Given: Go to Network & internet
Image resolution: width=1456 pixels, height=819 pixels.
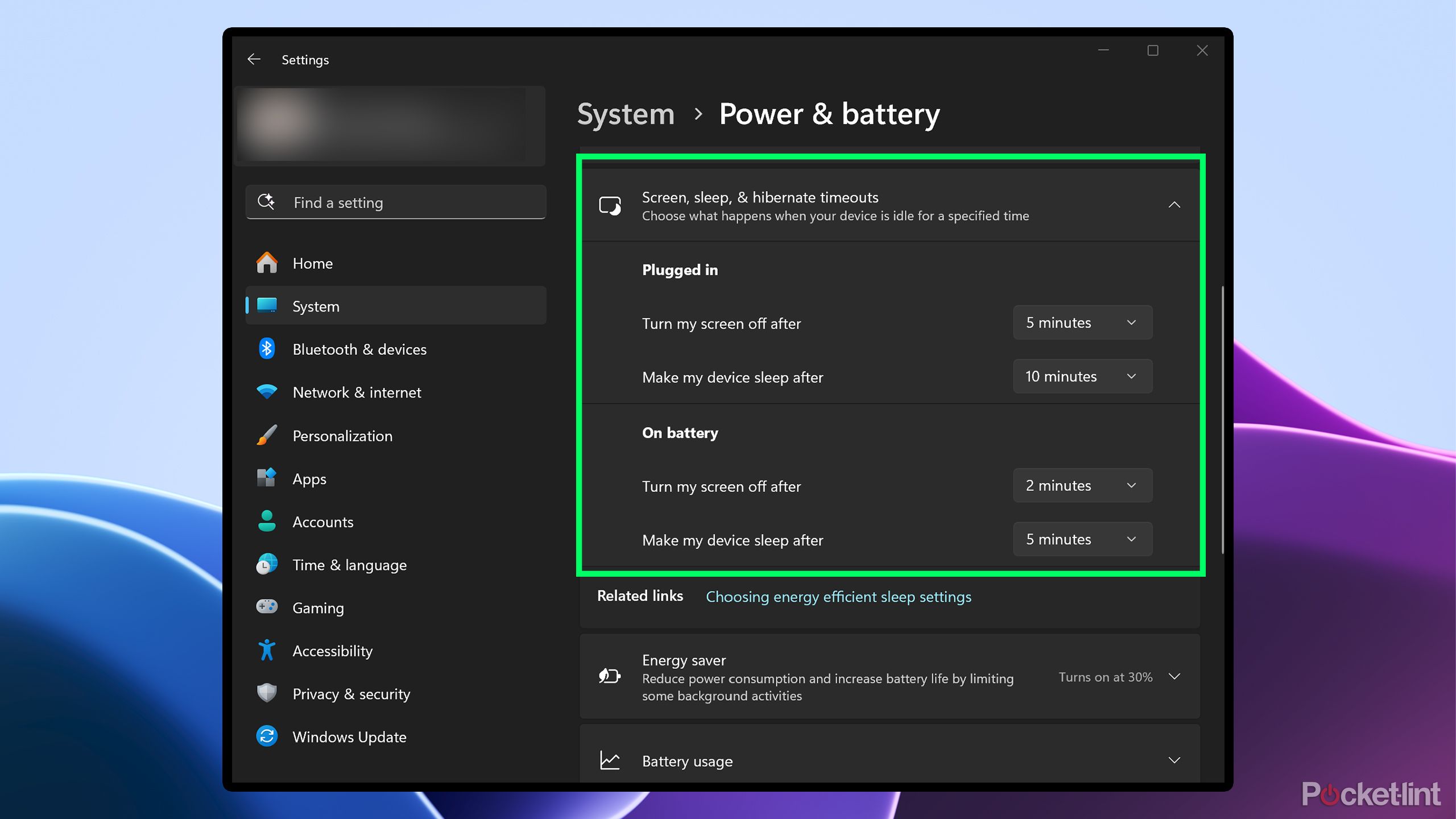Looking at the screenshot, I should (x=396, y=392).
